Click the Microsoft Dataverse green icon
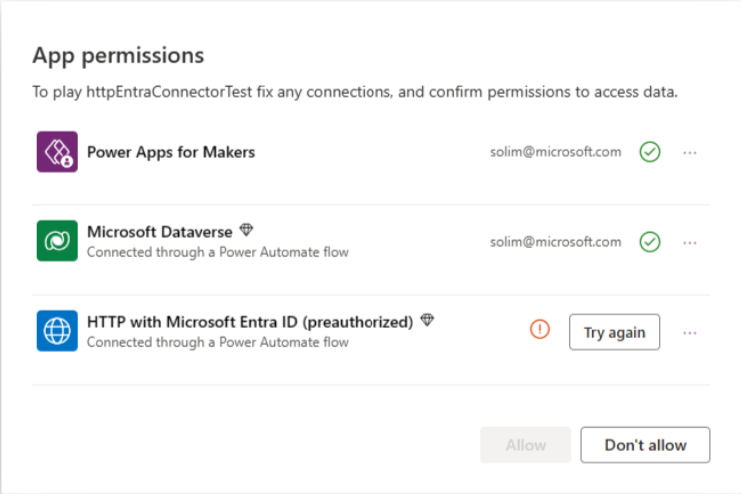The height and width of the screenshot is (494, 741). click(57, 241)
